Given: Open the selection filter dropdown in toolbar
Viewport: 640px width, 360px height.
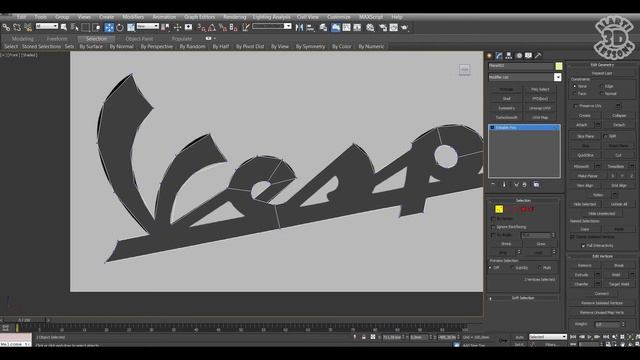Looking at the screenshot, I should (47, 26).
